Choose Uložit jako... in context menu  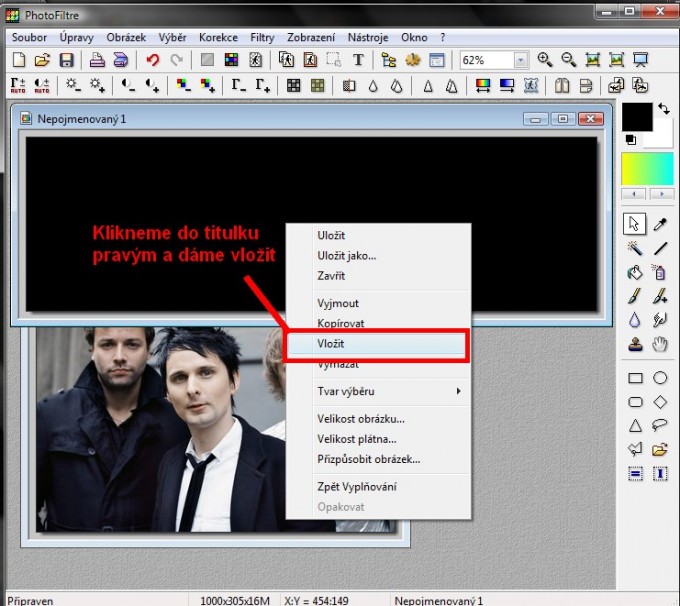coord(378,256)
